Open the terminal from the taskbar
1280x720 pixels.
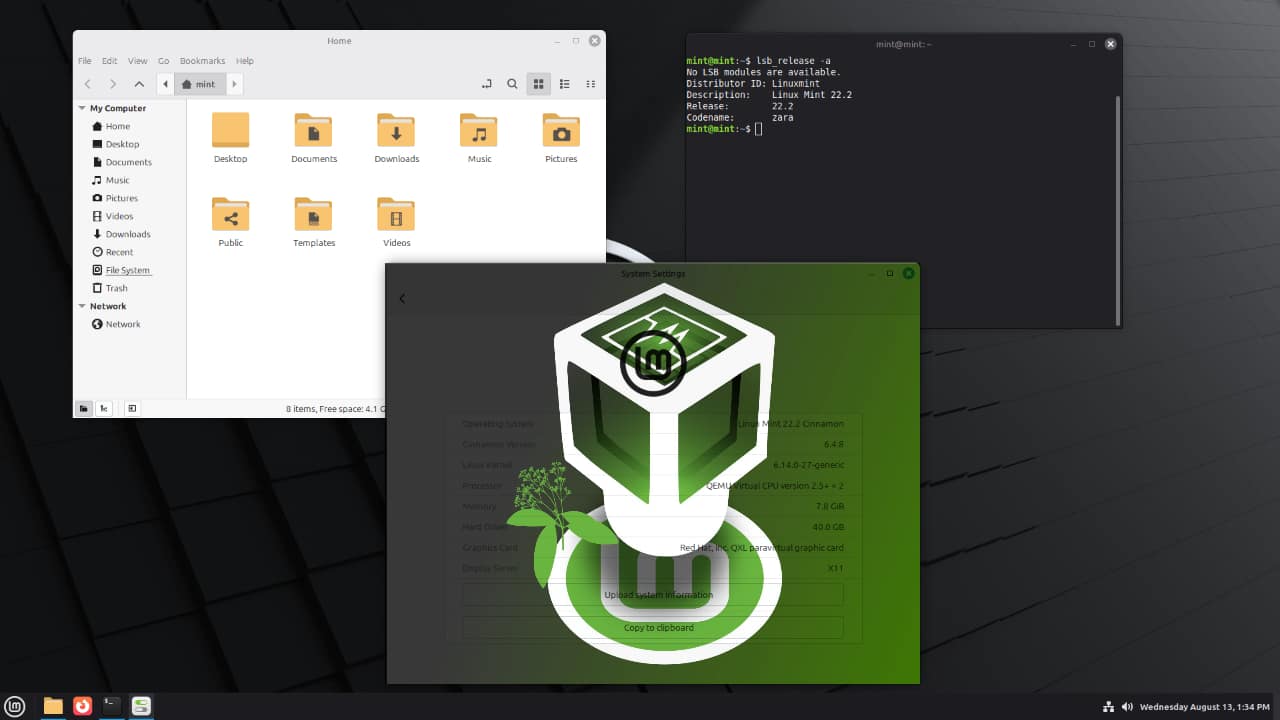[x=111, y=705]
